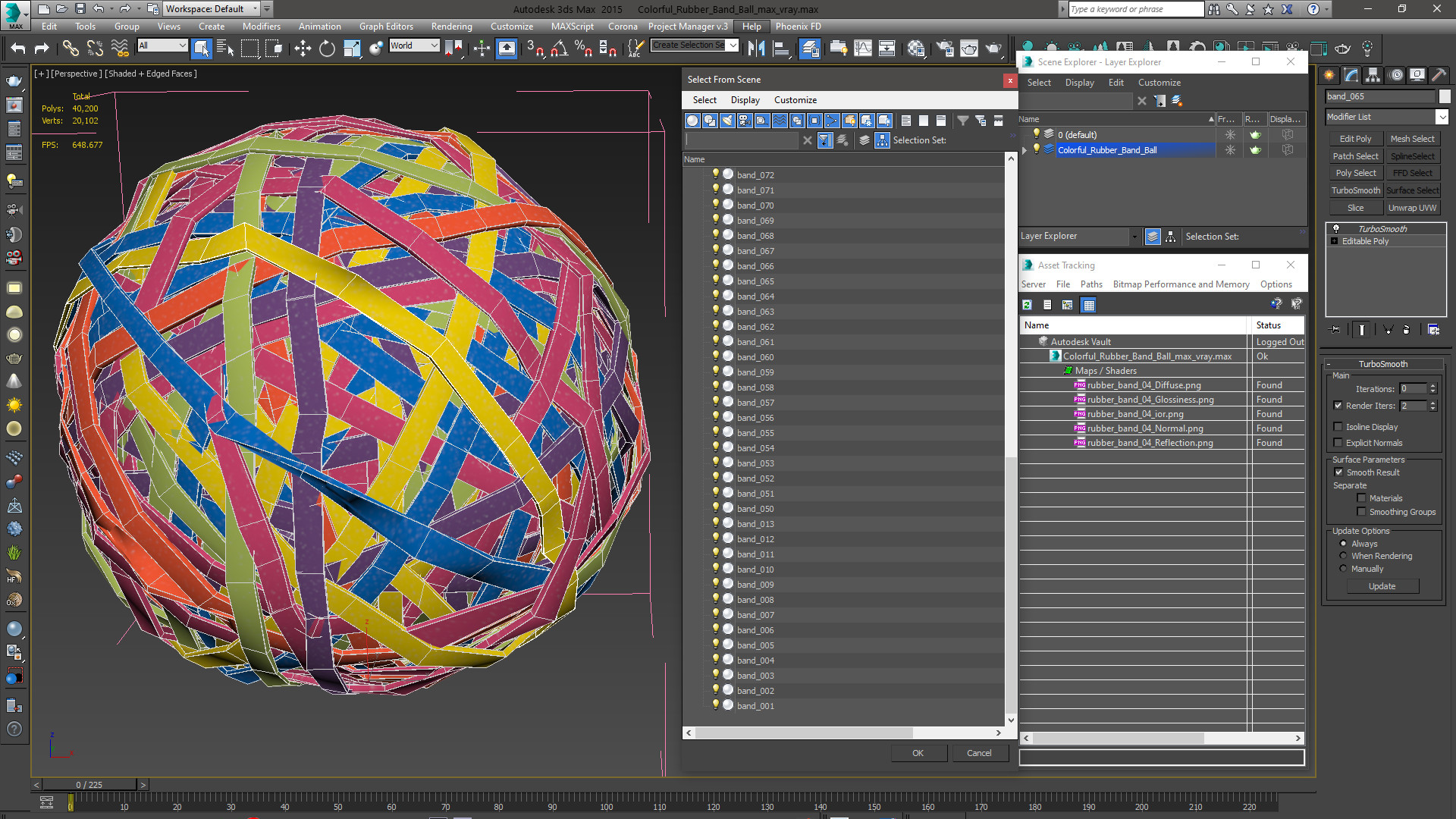This screenshot has height=819, width=1456.
Task: Open the Mirror tool
Action: 756,49
